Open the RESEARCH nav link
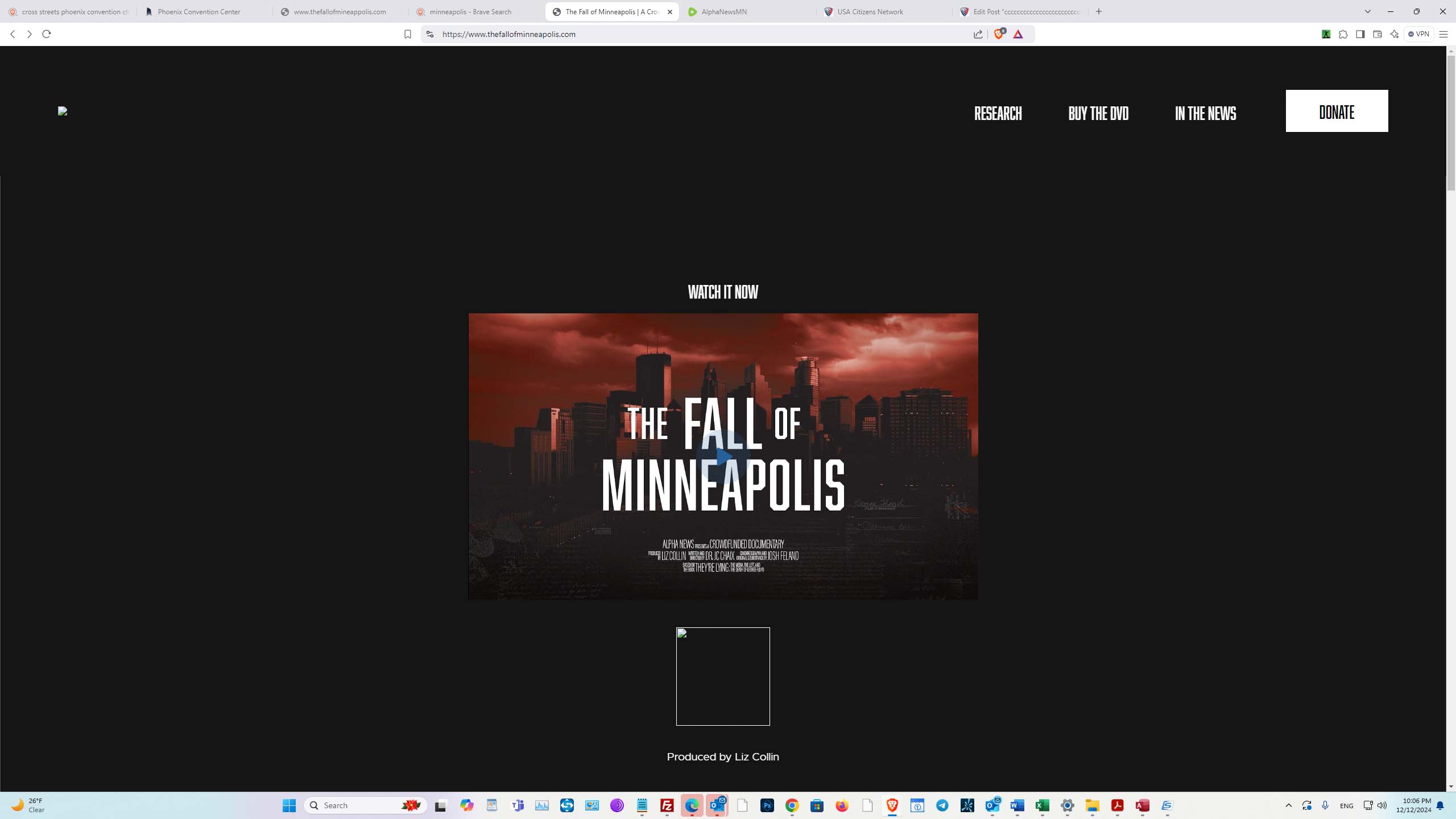Viewport: 1456px width, 819px height. [998, 113]
